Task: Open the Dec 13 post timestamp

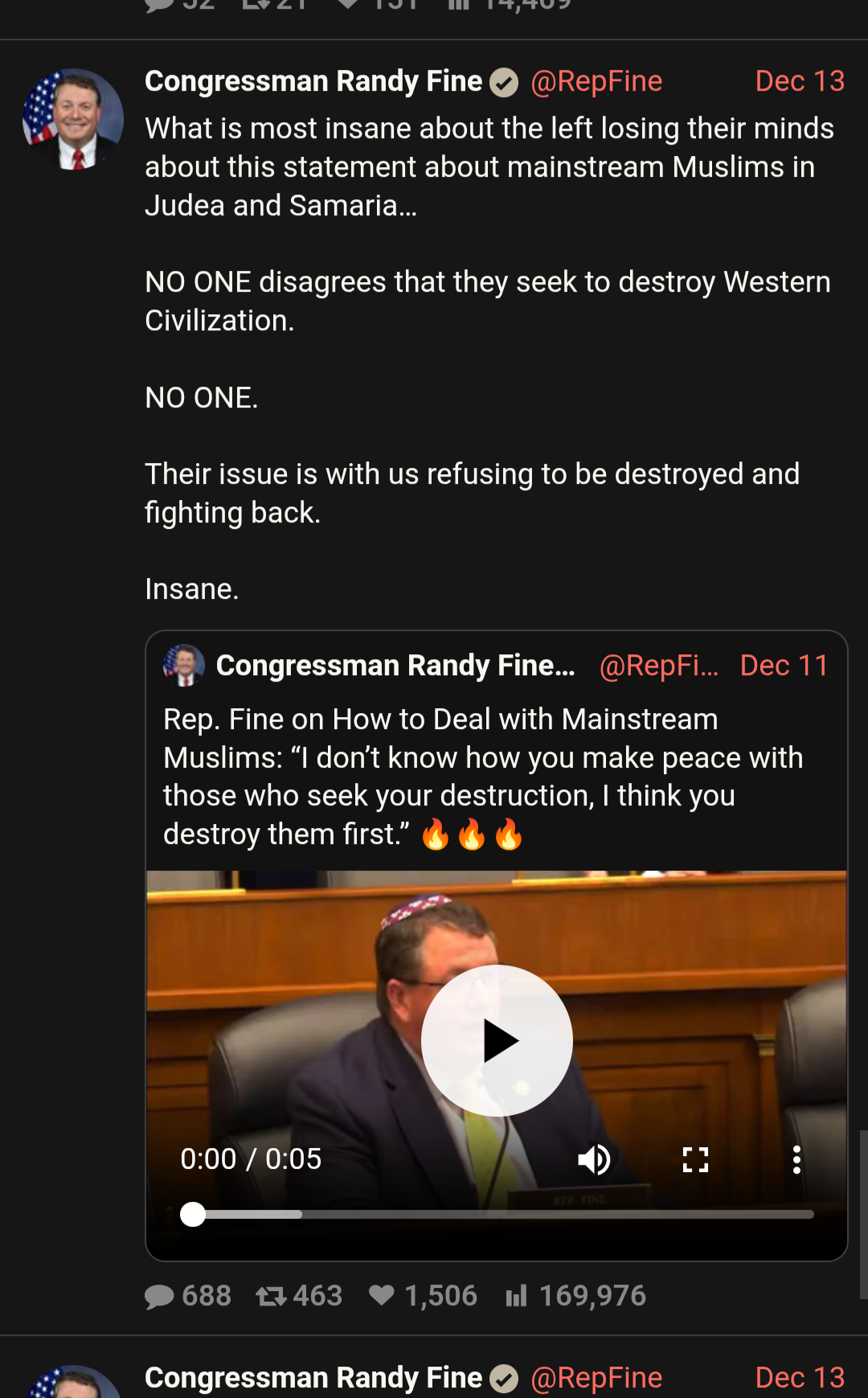Action: 800,81
